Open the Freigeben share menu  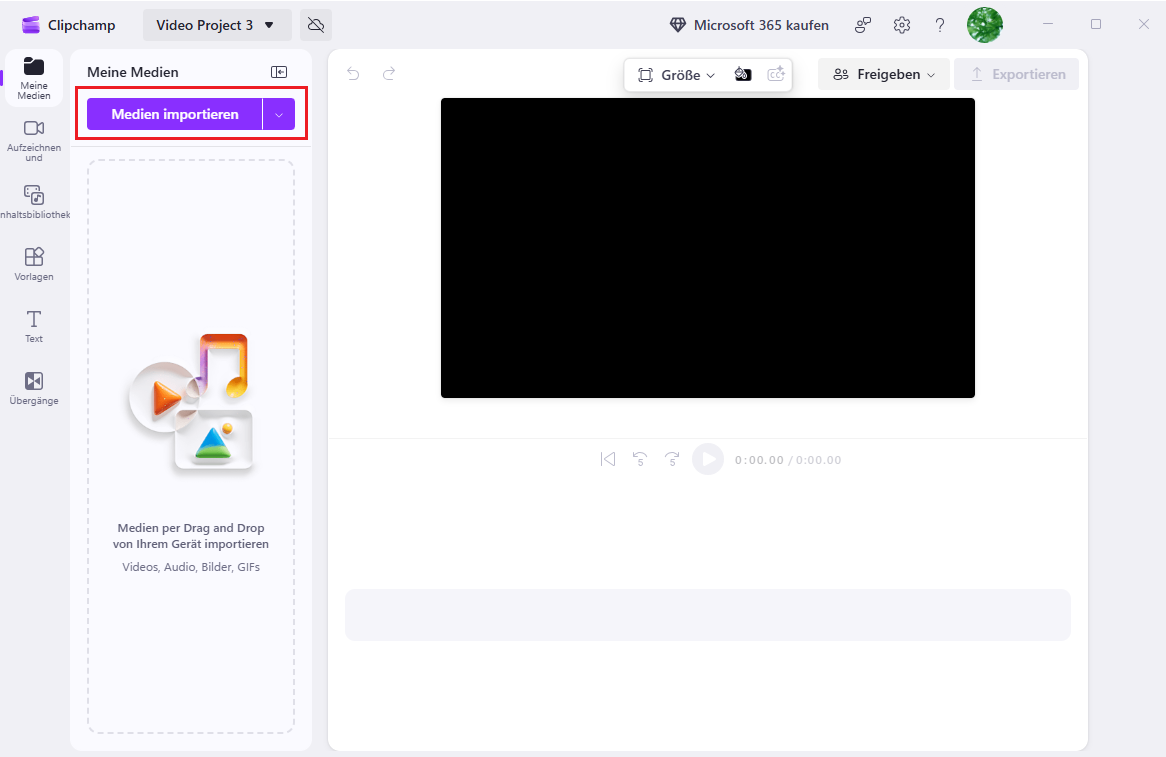coord(883,74)
